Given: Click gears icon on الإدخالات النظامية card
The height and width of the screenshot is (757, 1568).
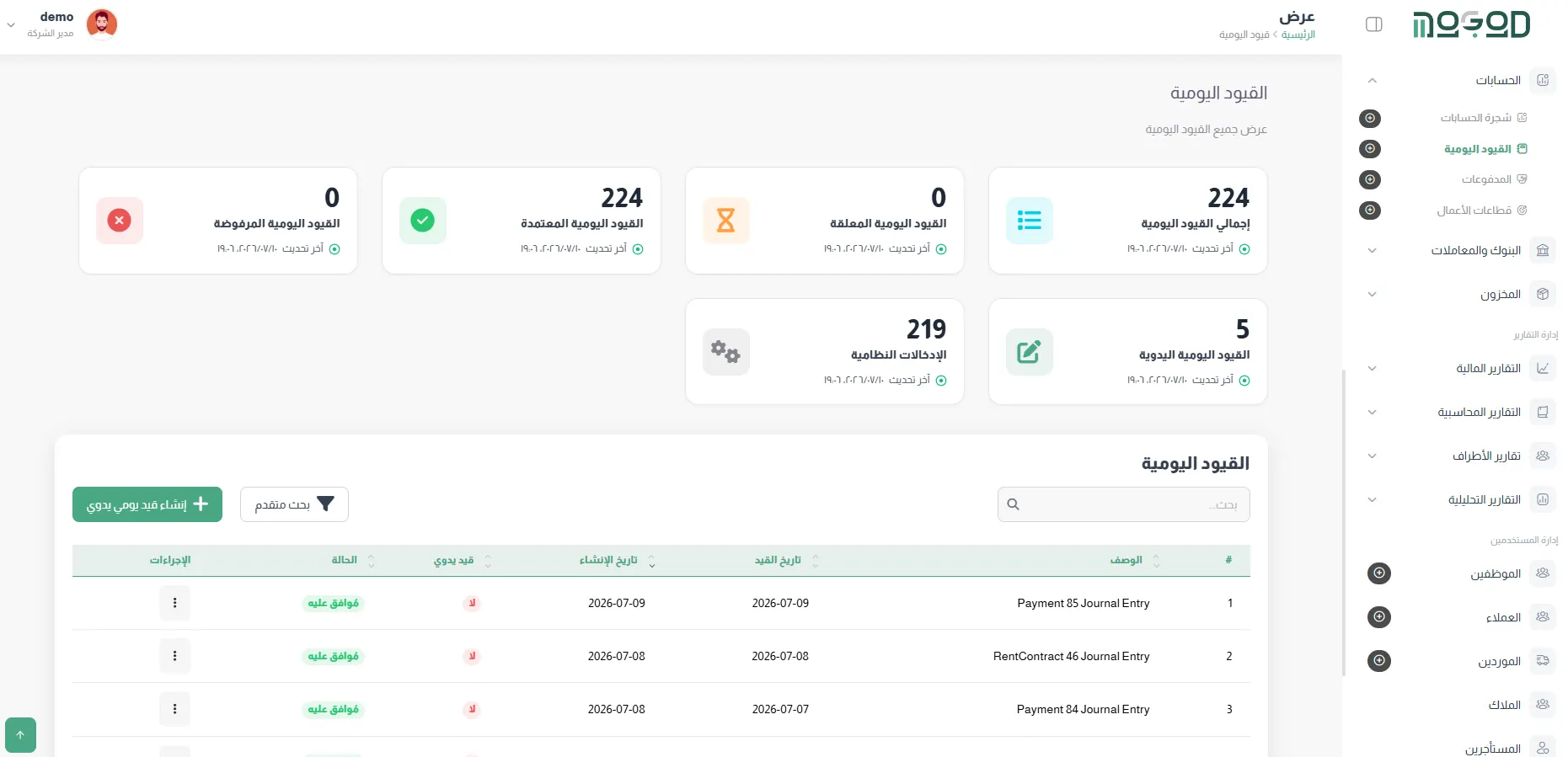Looking at the screenshot, I should click(x=726, y=352).
